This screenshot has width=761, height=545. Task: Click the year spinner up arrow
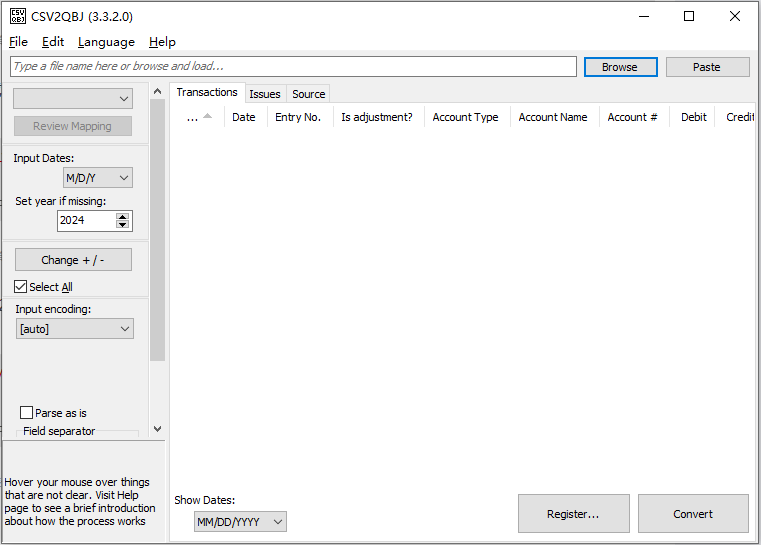[x=123, y=216]
